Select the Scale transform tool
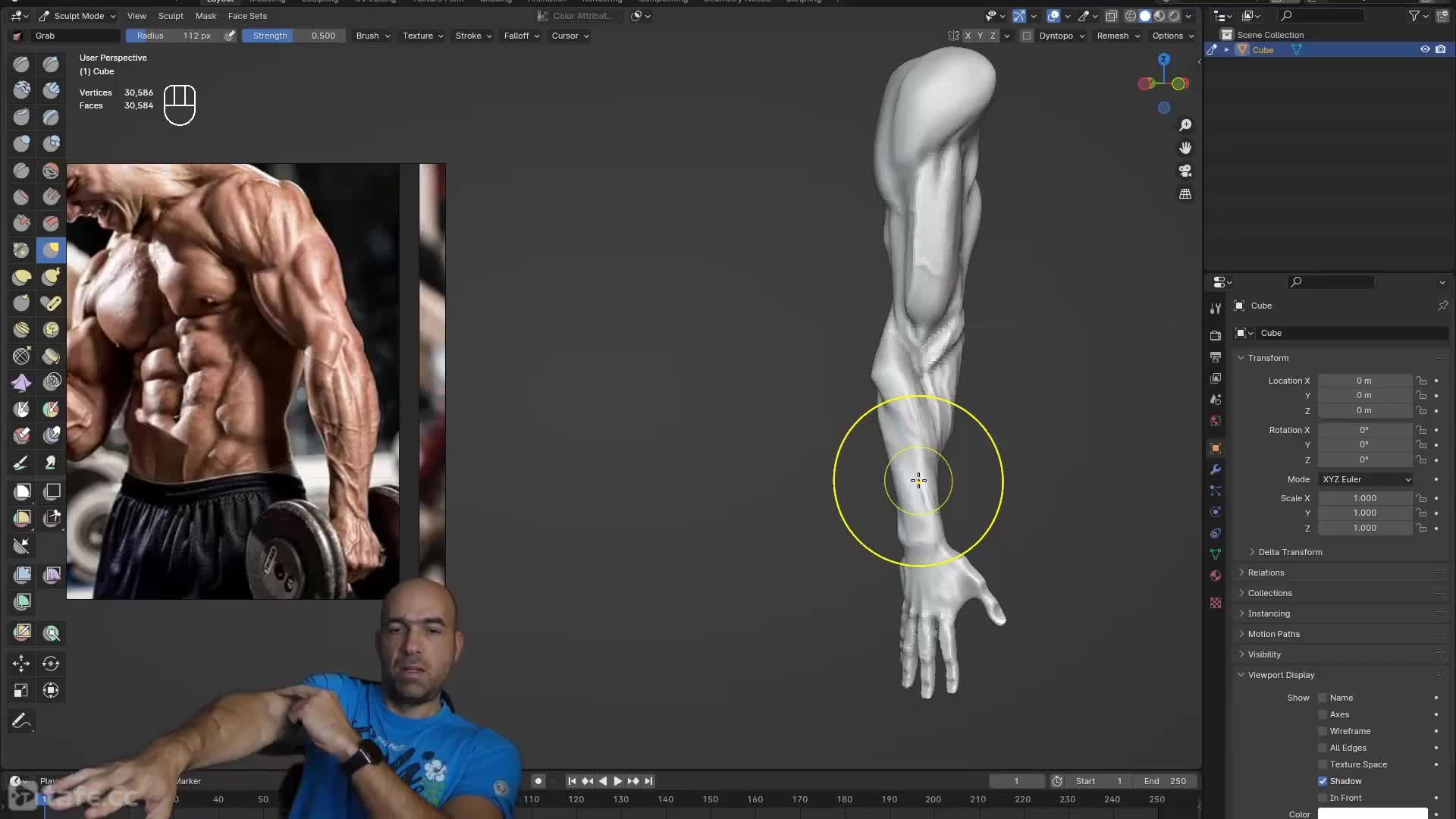The height and width of the screenshot is (819, 1456). (21, 690)
